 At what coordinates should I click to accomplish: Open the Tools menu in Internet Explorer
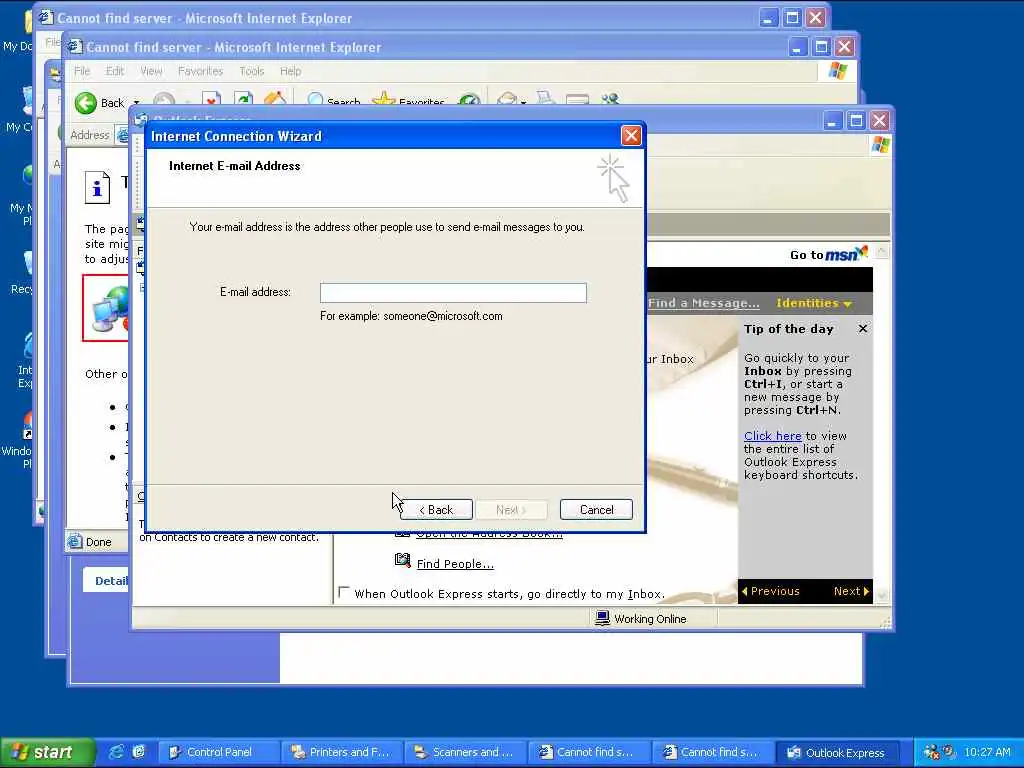(x=251, y=71)
